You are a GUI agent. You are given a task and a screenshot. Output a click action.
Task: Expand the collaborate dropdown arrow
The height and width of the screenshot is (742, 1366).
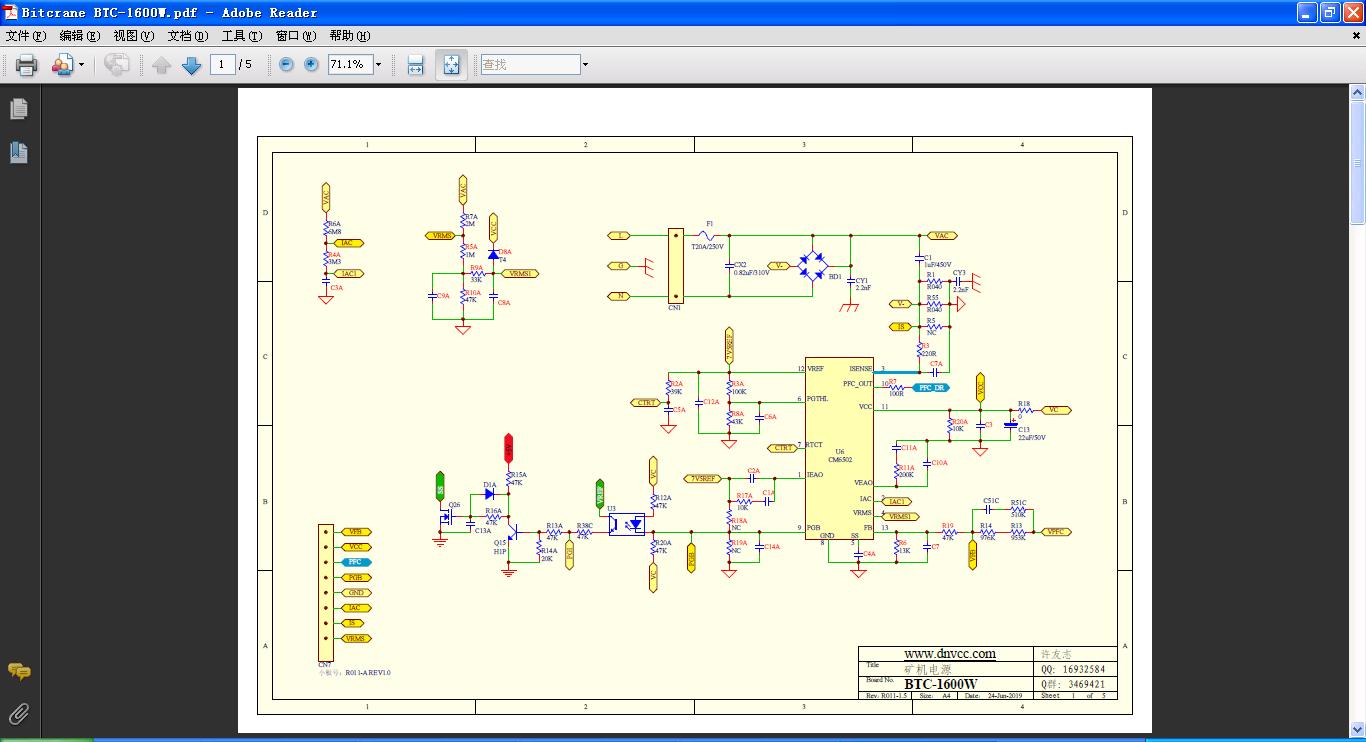coord(82,65)
